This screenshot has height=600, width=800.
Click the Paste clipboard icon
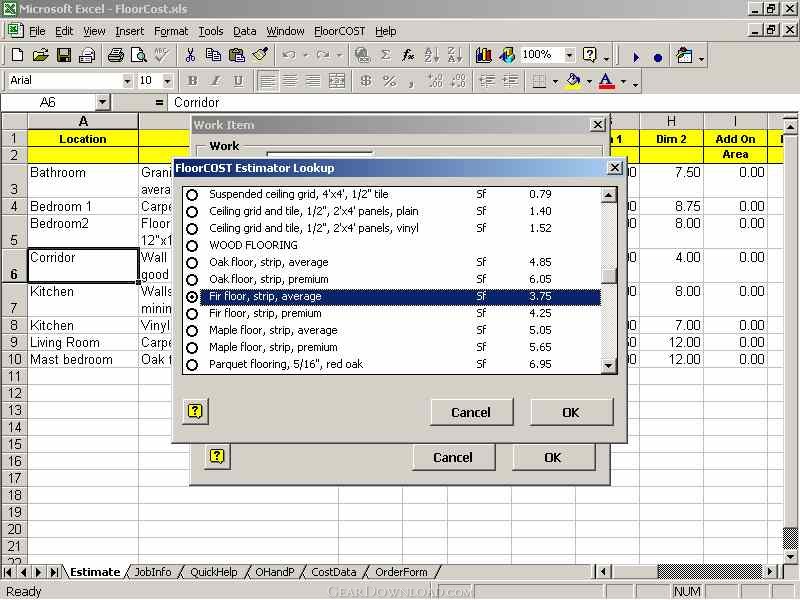[x=237, y=55]
